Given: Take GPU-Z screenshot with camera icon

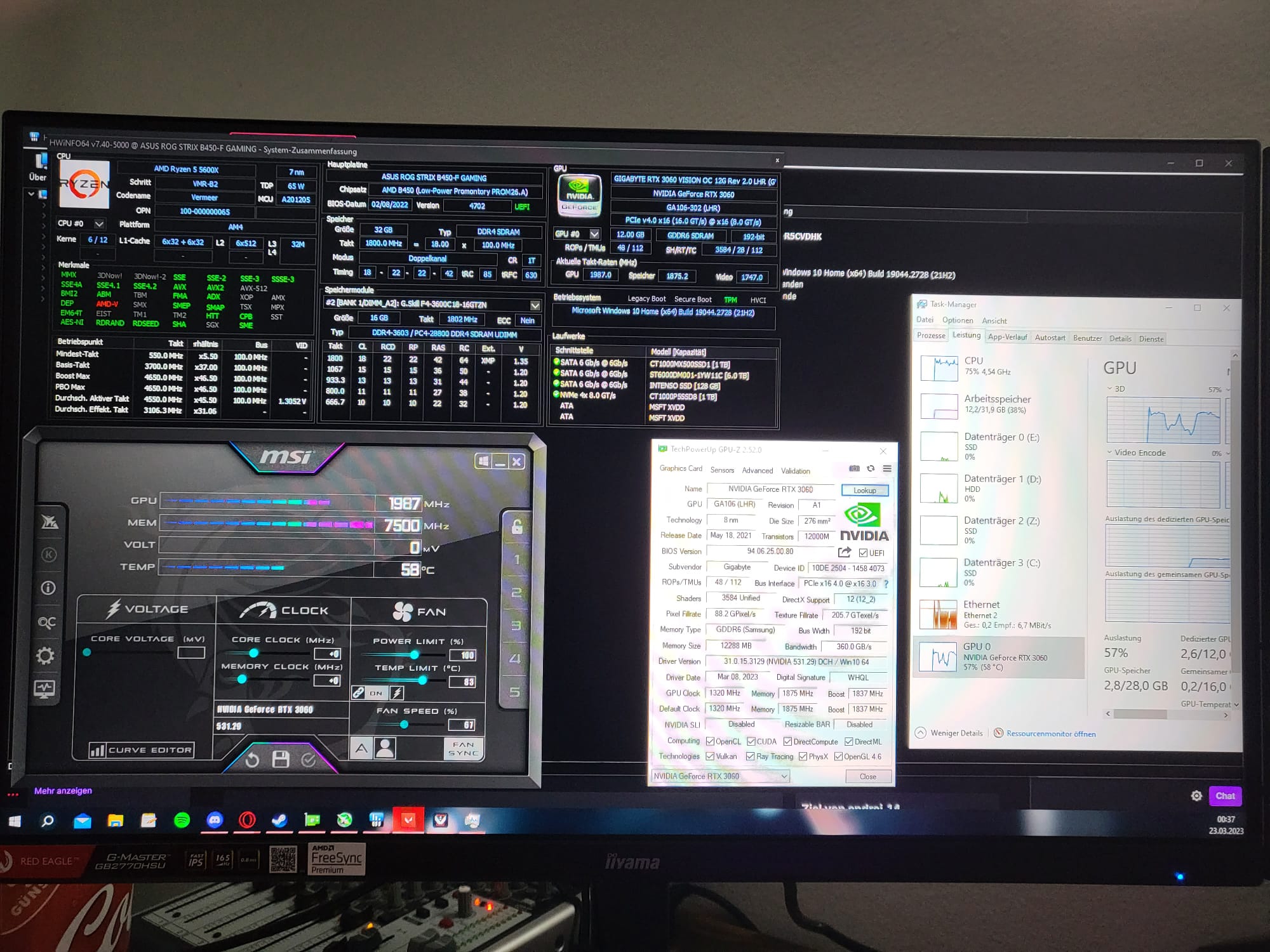Looking at the screenshot, I should click(x=854, y=468).
